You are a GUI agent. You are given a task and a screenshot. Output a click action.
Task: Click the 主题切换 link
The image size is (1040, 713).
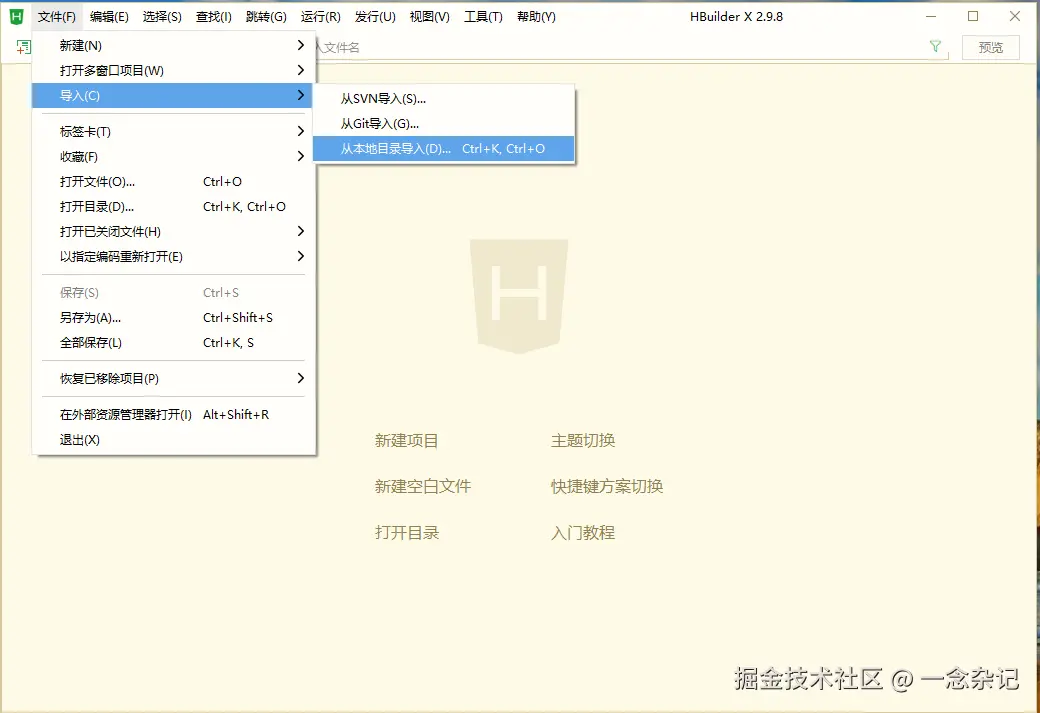click(x=582, y=440)
